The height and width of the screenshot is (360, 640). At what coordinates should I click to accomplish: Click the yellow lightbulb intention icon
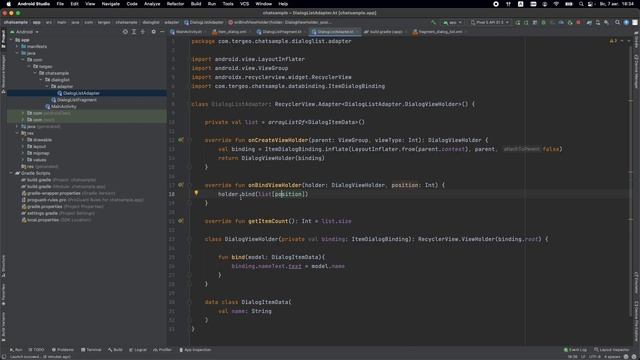196,193
